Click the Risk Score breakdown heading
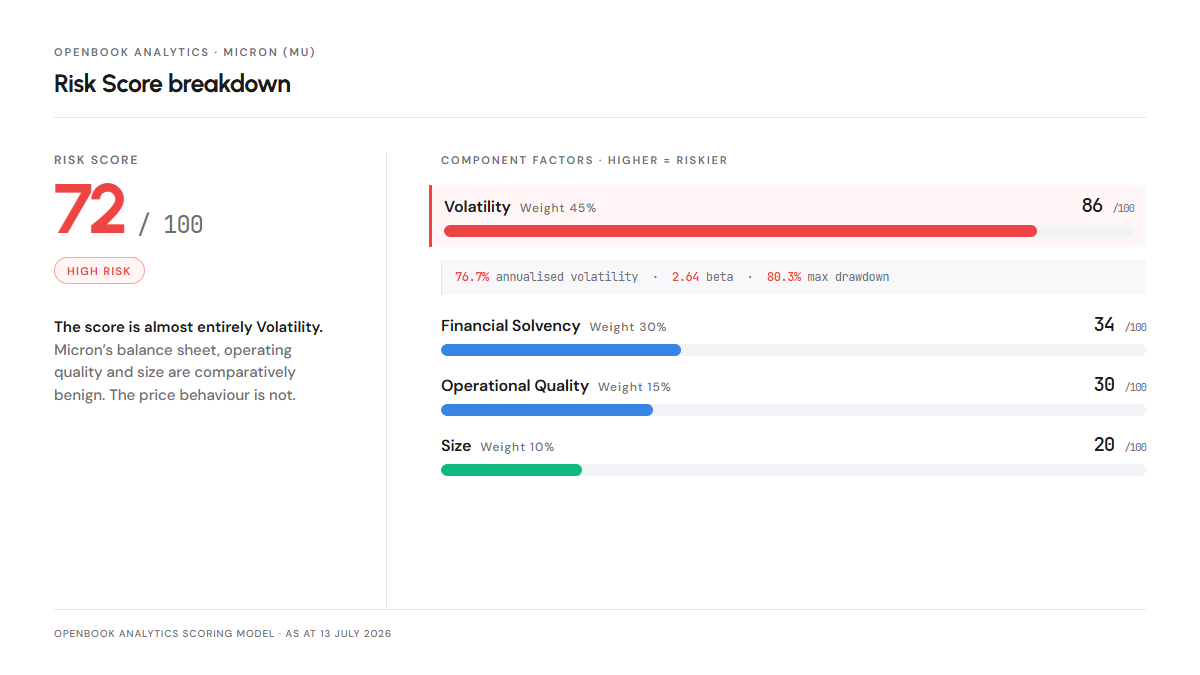The width and height of the screenshot is (1200, 675). click(x=172, y=84)
